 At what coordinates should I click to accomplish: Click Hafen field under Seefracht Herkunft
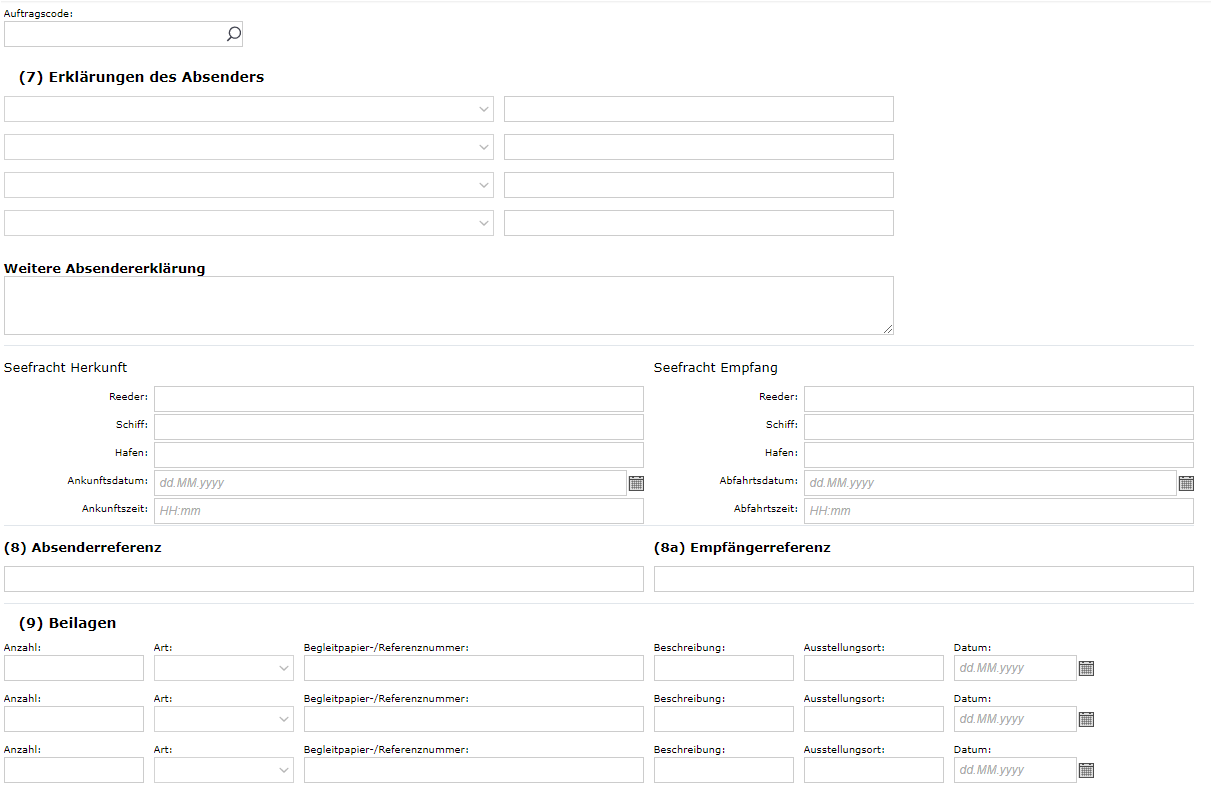pyautogui.click(x=399, y=455)
